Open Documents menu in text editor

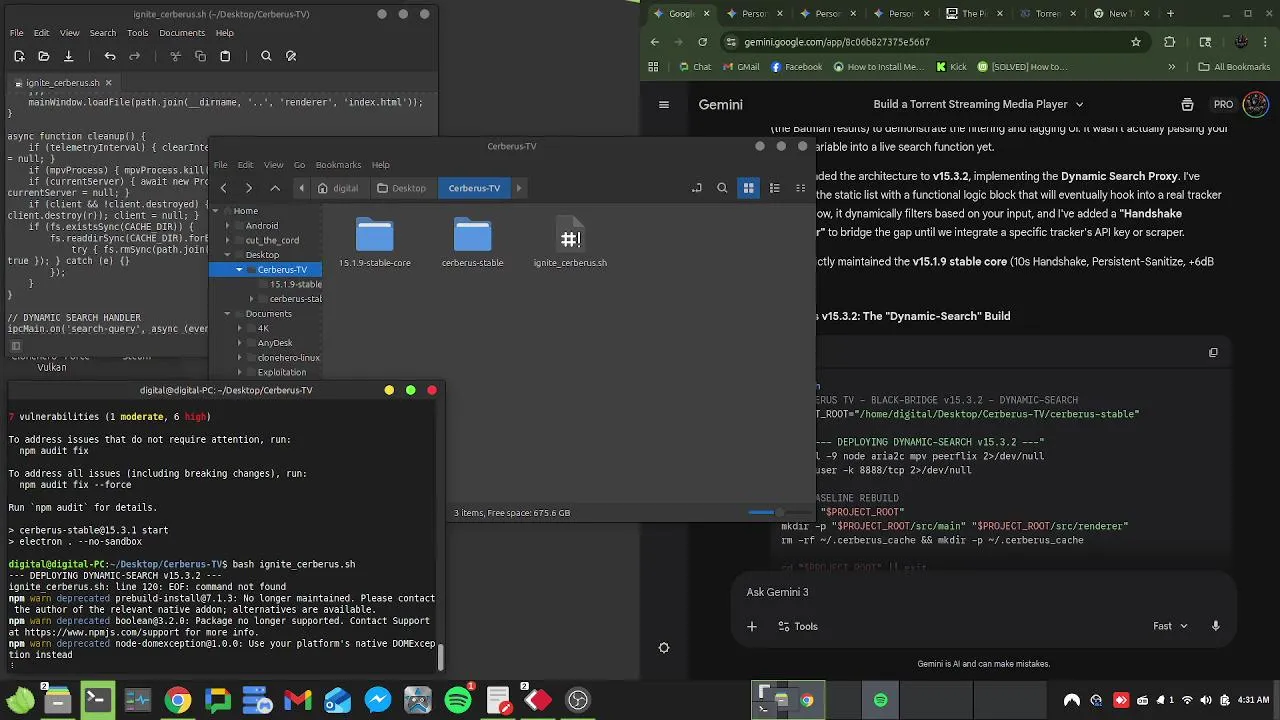pos(182,33)
